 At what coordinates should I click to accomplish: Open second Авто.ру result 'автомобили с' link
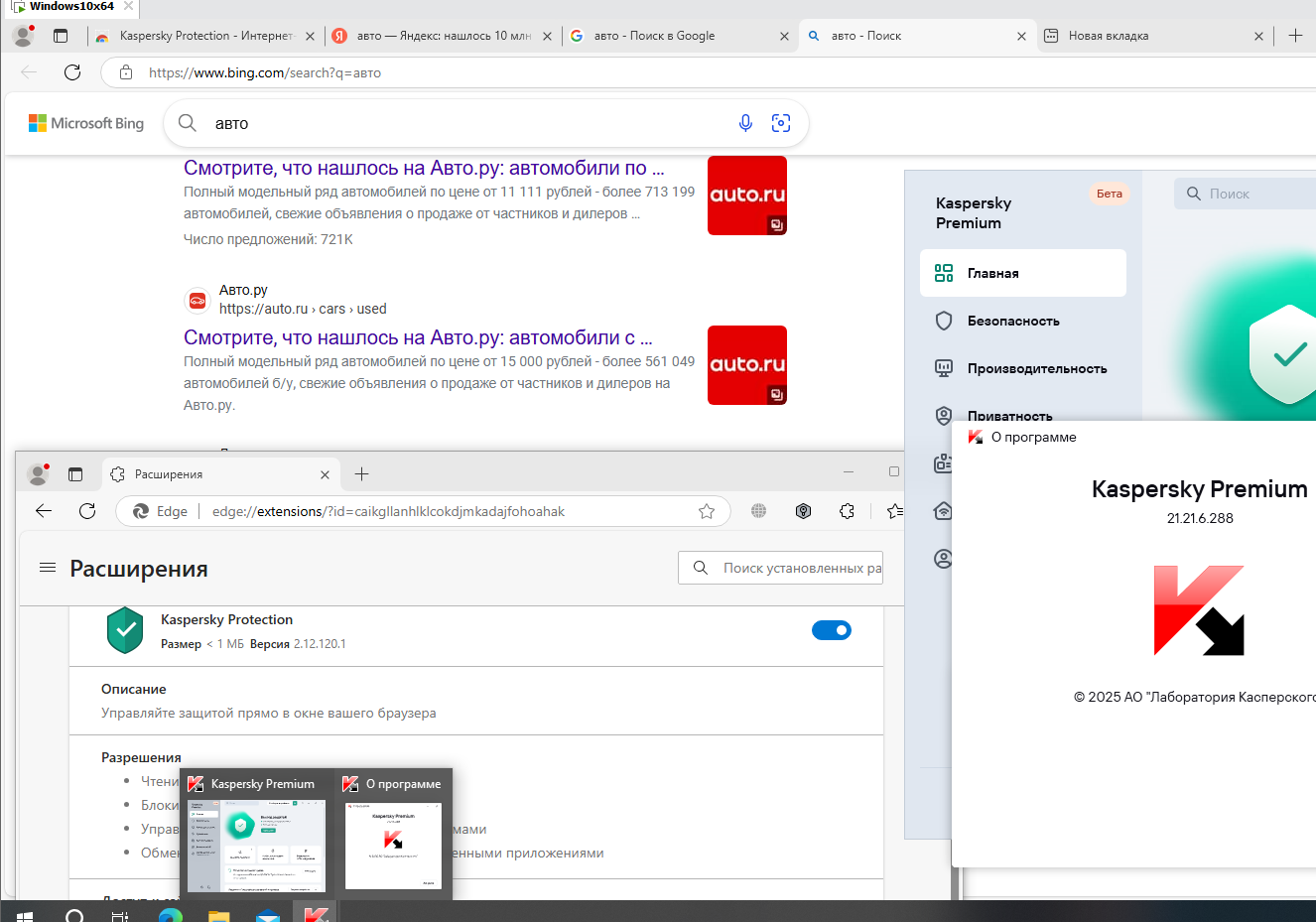418,337
